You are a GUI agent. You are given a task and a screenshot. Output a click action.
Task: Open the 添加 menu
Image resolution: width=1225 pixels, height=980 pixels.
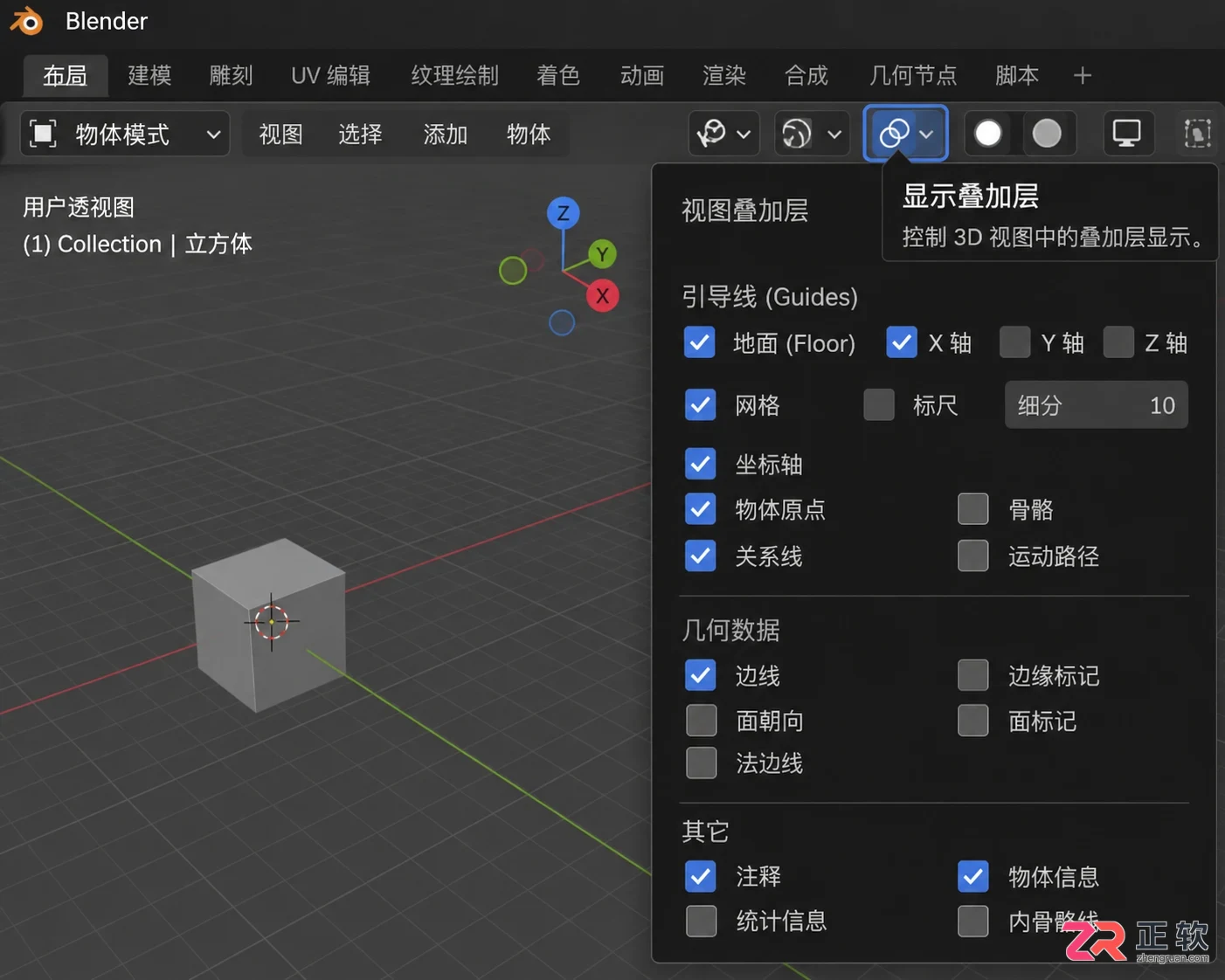click(445, 134)
